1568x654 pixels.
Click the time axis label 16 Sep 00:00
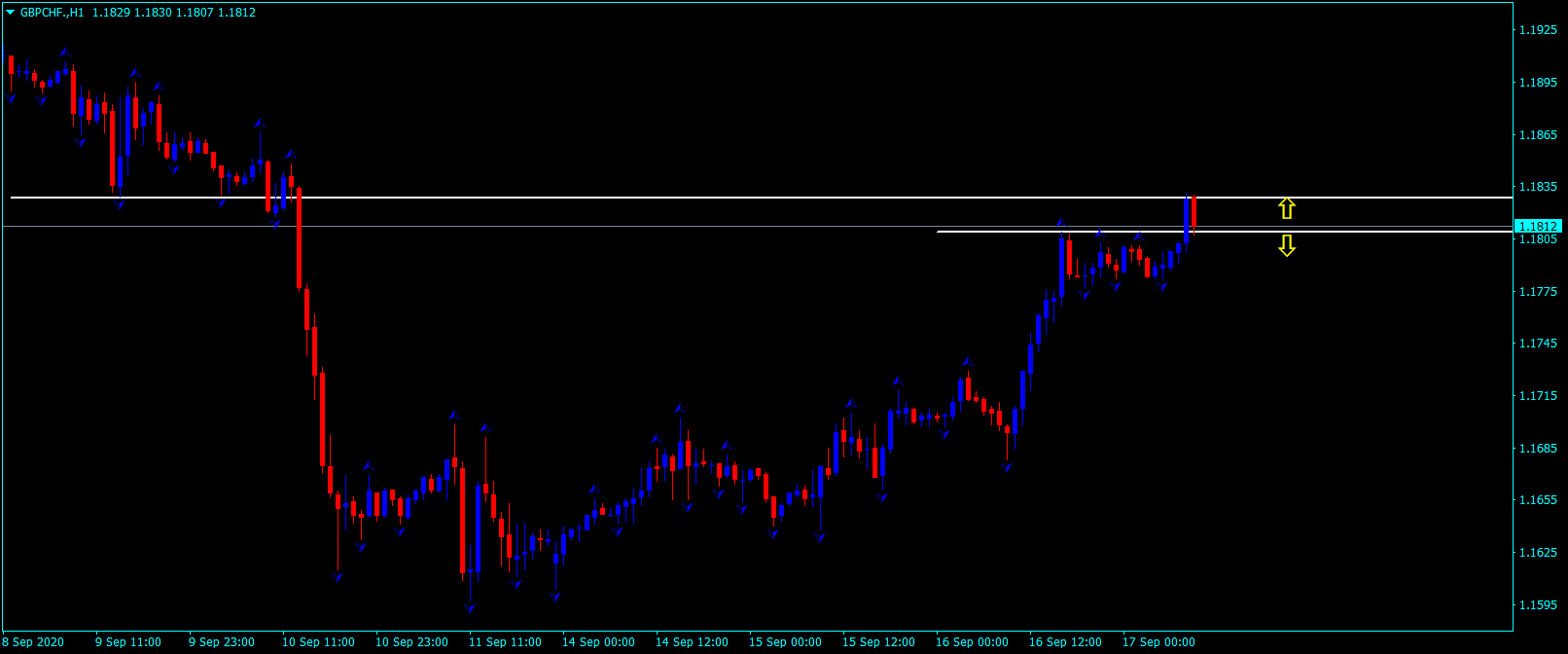972,642
